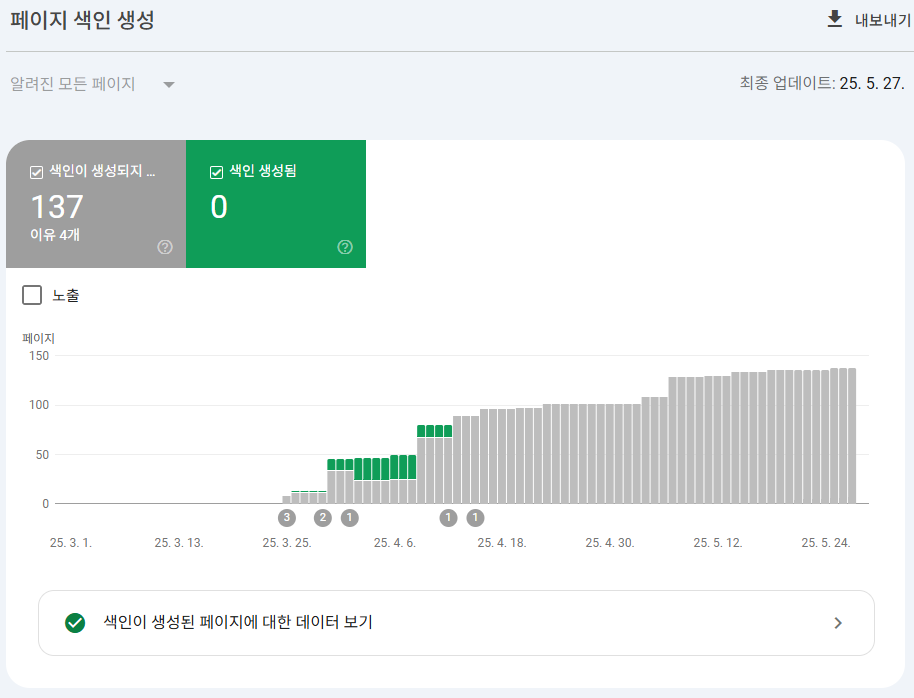The image size is (914, 698).
Task: Toggle the 색인이 생성되지 checkbox
Action: pyautogui.click(x=36, y=172)
